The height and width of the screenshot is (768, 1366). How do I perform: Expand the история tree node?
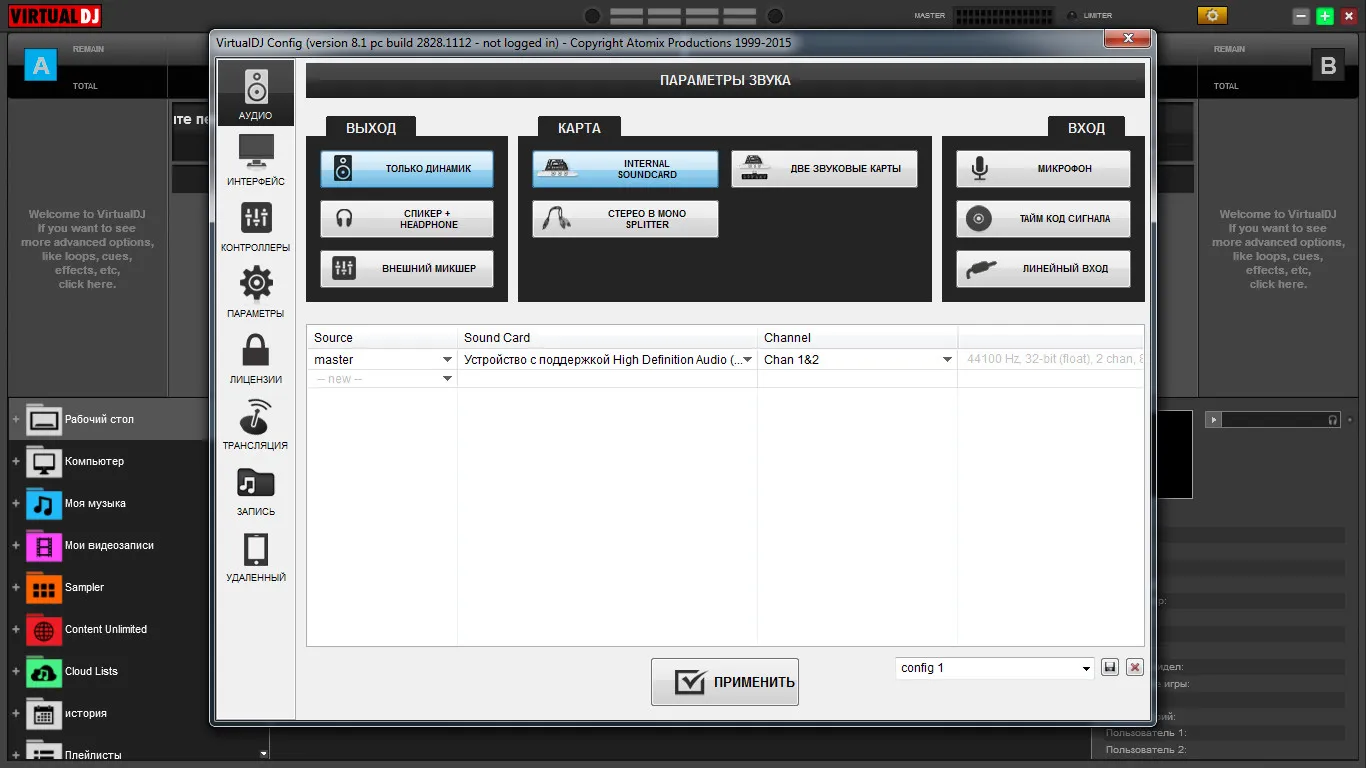(x=16, y=714)
